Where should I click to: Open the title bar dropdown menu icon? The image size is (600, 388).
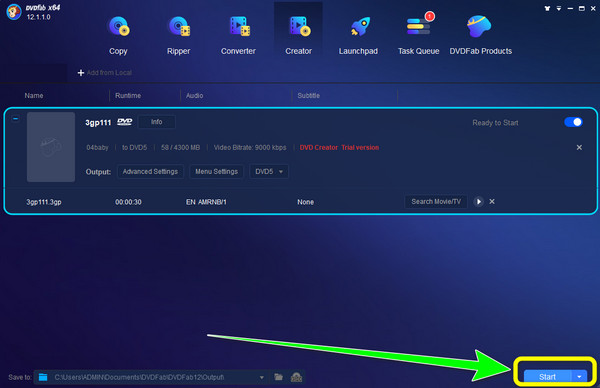[x=559, y=8]
